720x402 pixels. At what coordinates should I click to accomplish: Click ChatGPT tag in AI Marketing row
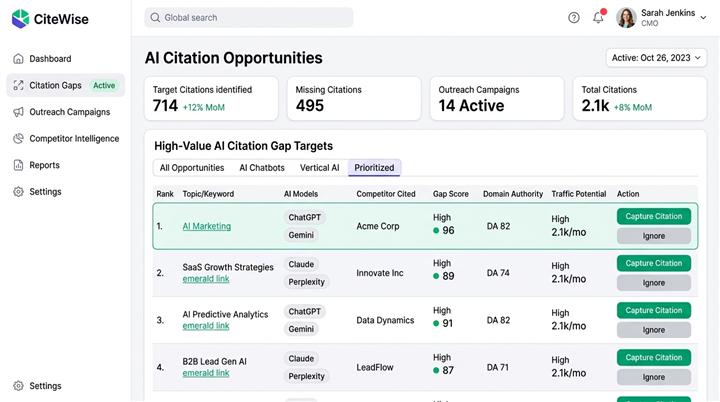point(304,217)
